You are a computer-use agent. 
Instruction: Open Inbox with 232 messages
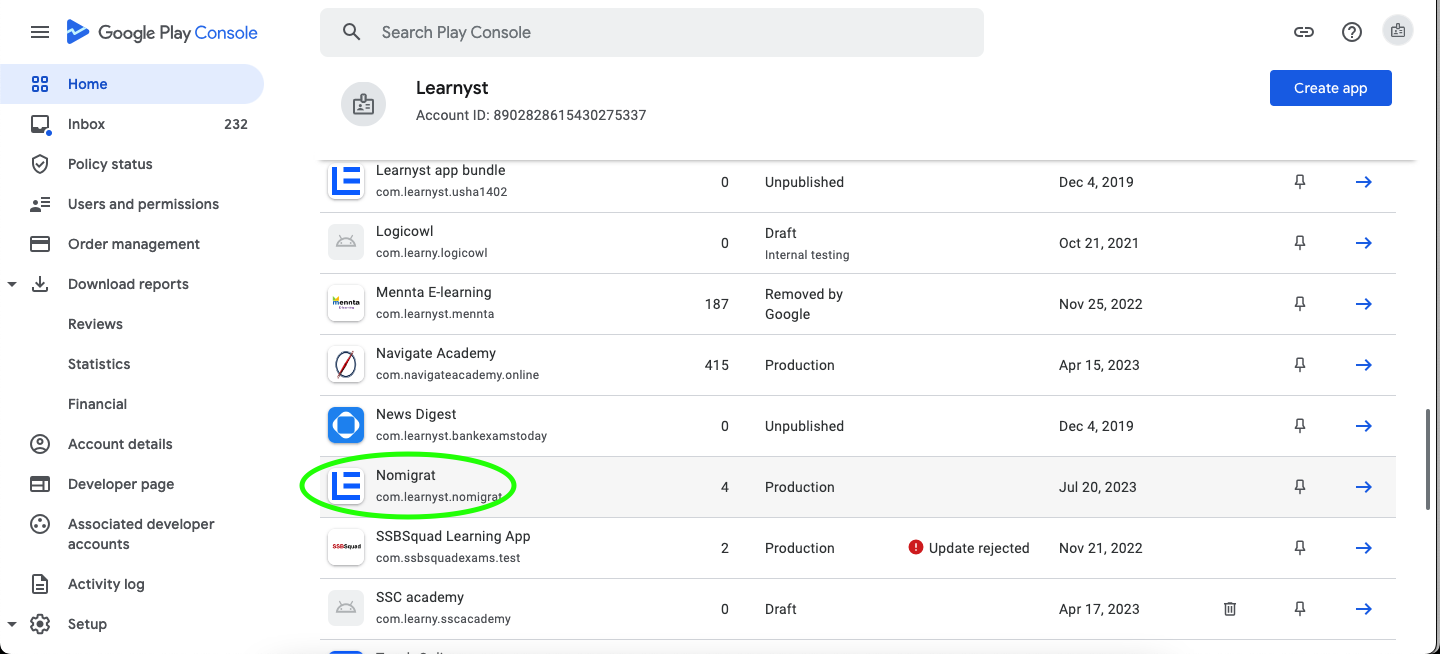pyautogui.click(x=132, y=124)
